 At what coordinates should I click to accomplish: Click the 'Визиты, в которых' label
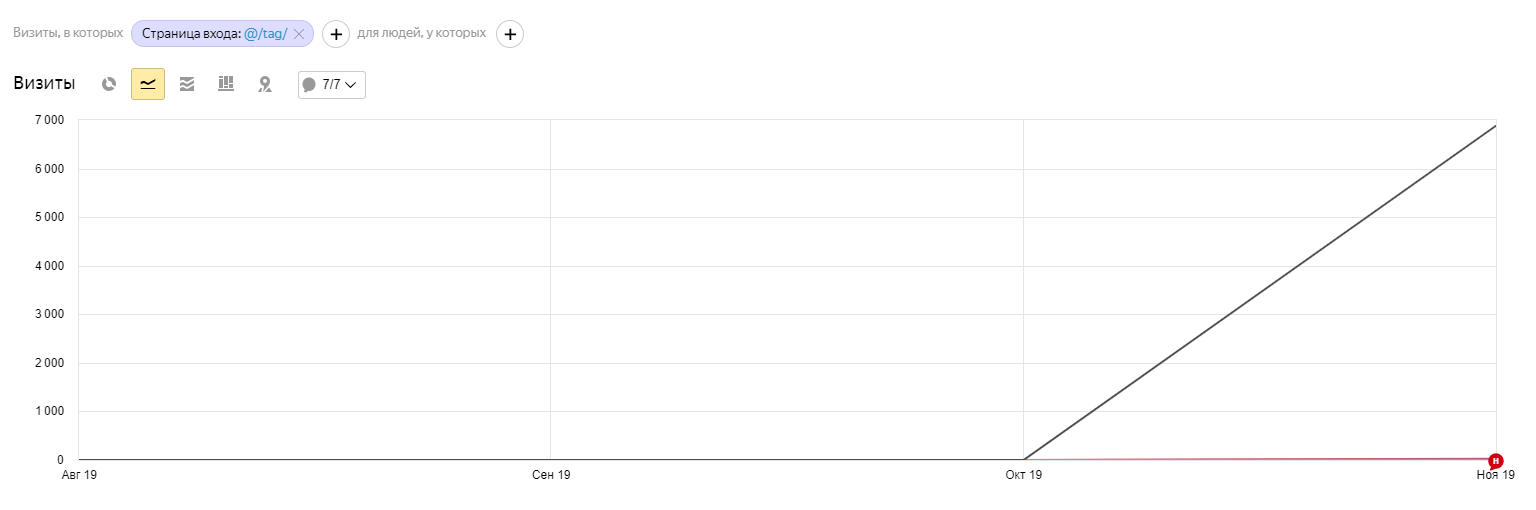pos(68,33)
